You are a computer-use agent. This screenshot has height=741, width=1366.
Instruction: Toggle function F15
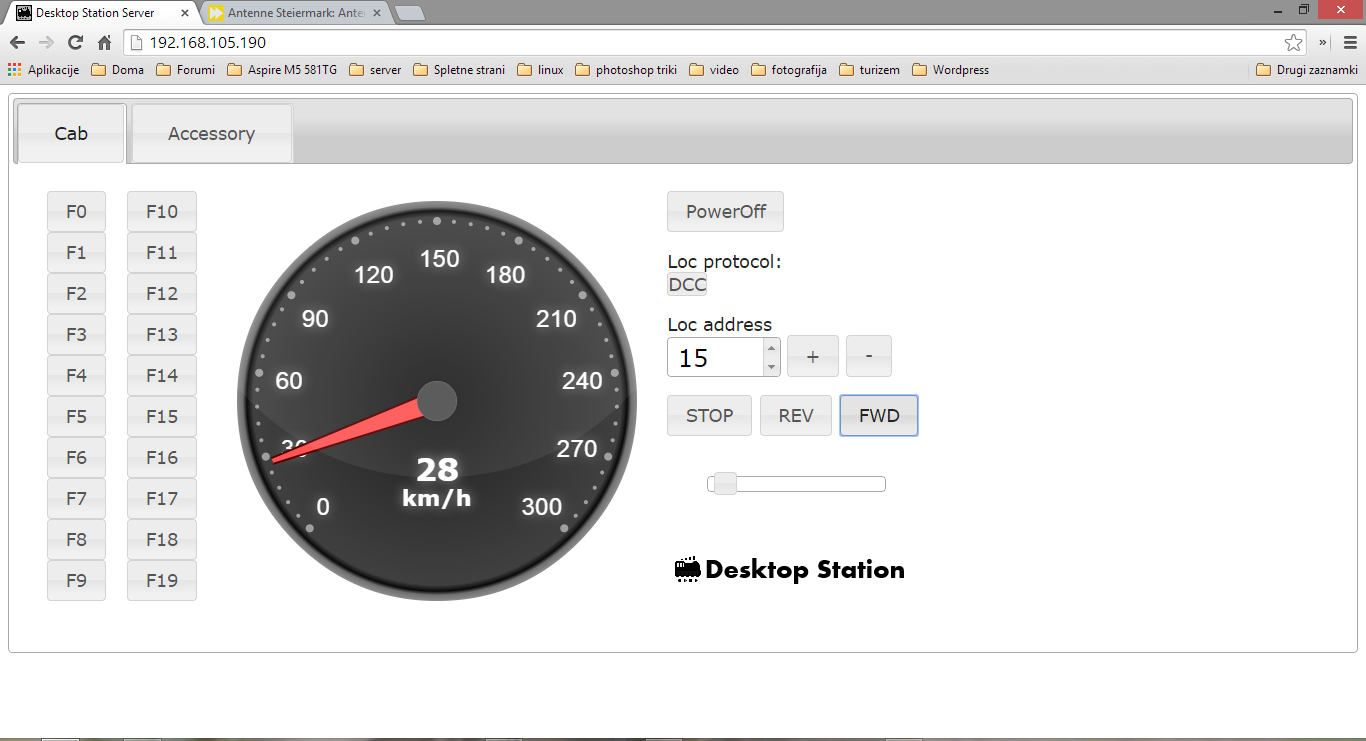pos(162,417)
